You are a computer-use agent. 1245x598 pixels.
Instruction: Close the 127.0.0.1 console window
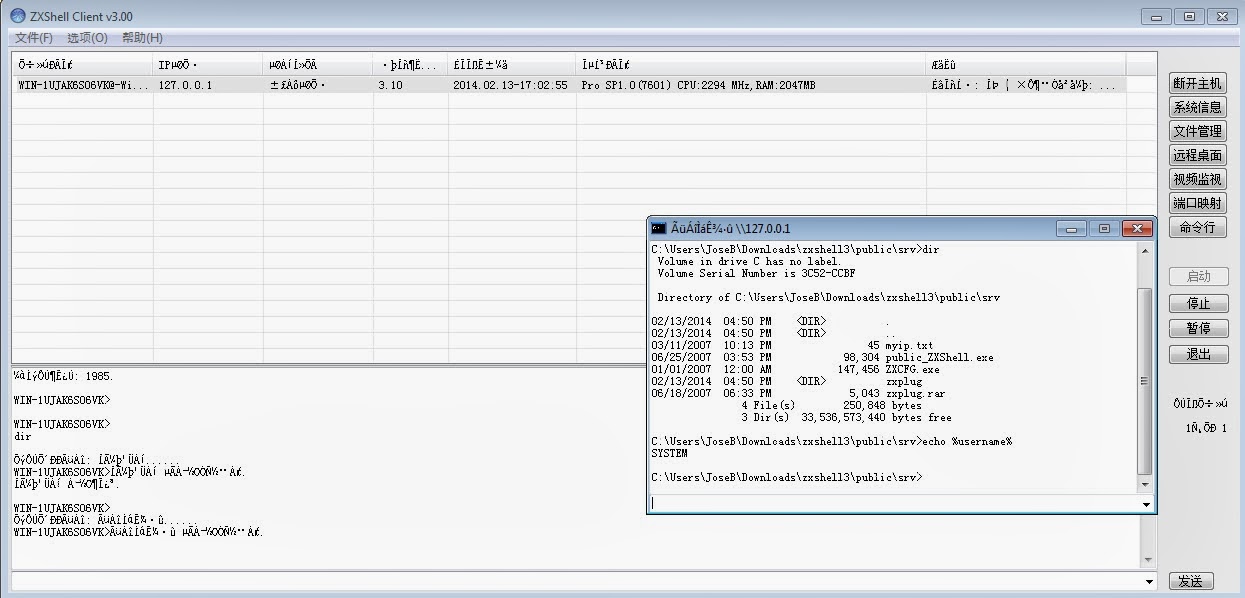click(x=1138, y=228)
